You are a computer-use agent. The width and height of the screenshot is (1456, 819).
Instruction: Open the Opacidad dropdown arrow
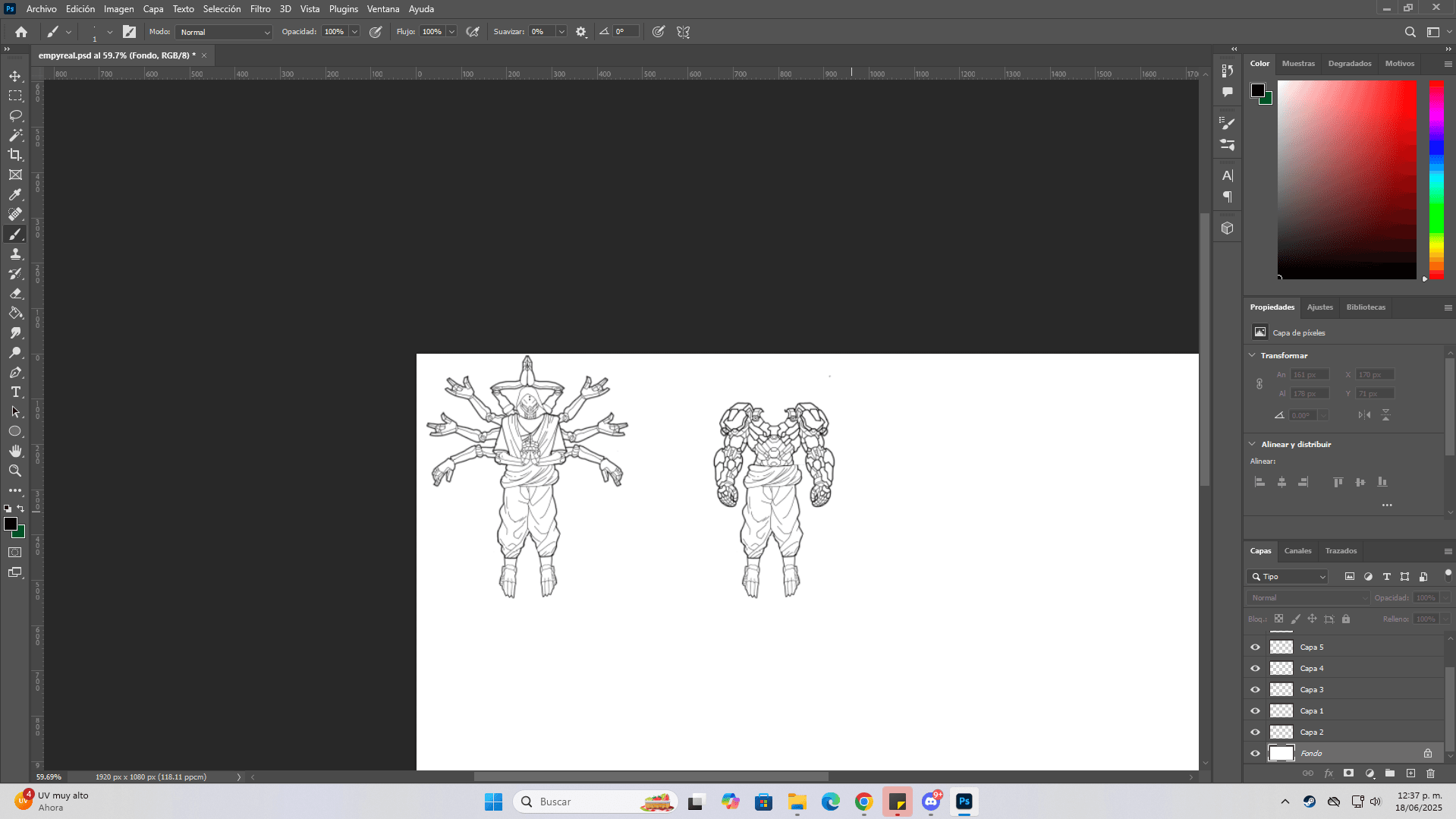pos(354,32)
